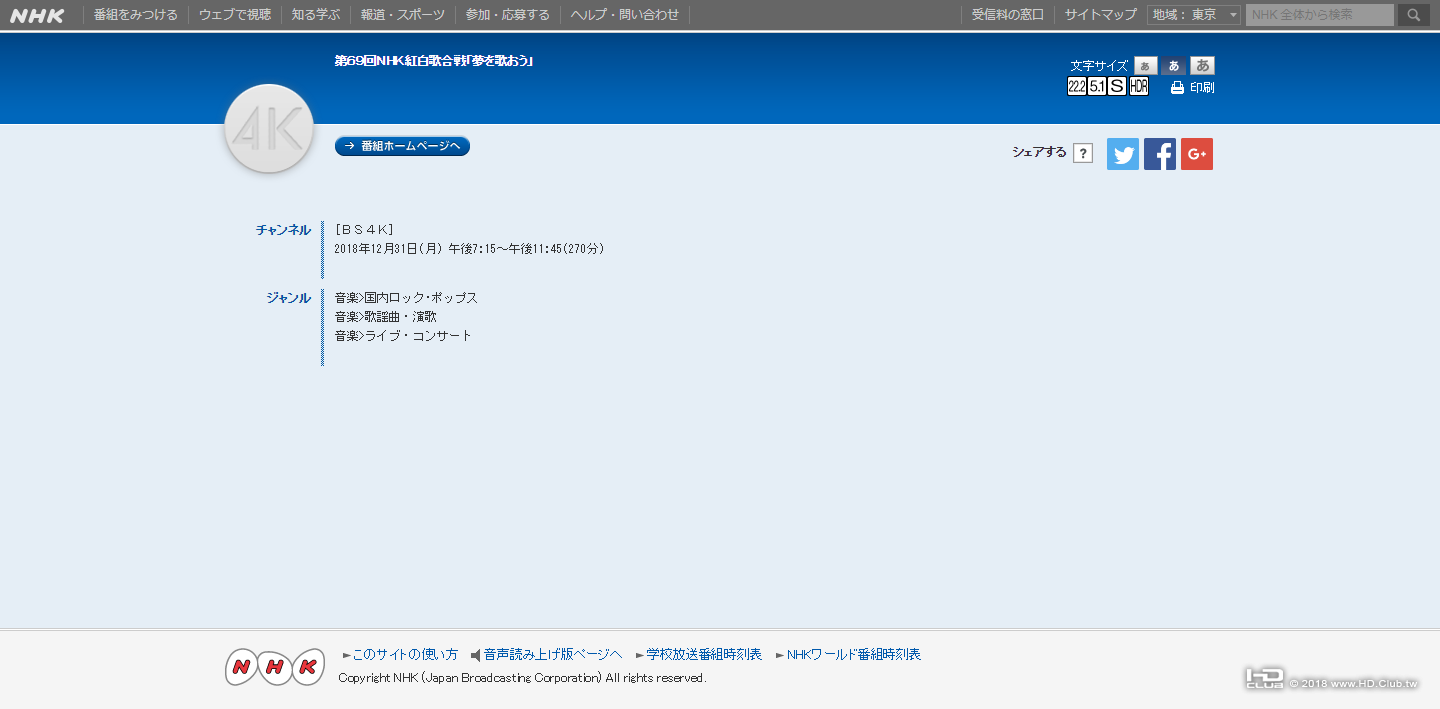Click the 4K channel logo
This screenshot has height=709, width=1440.
pyautogui.click(x=269, y=129)
